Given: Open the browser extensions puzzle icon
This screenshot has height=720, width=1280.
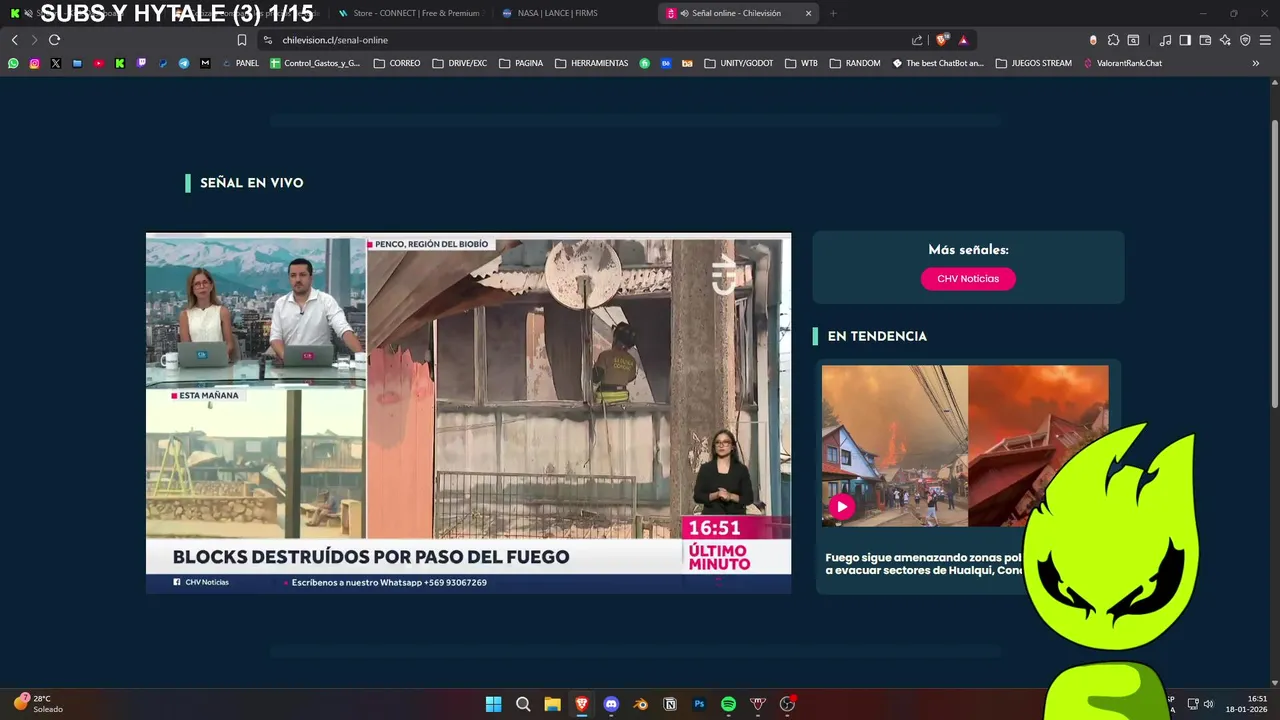Looking at the screenshot, I should tap(1113, 40).
